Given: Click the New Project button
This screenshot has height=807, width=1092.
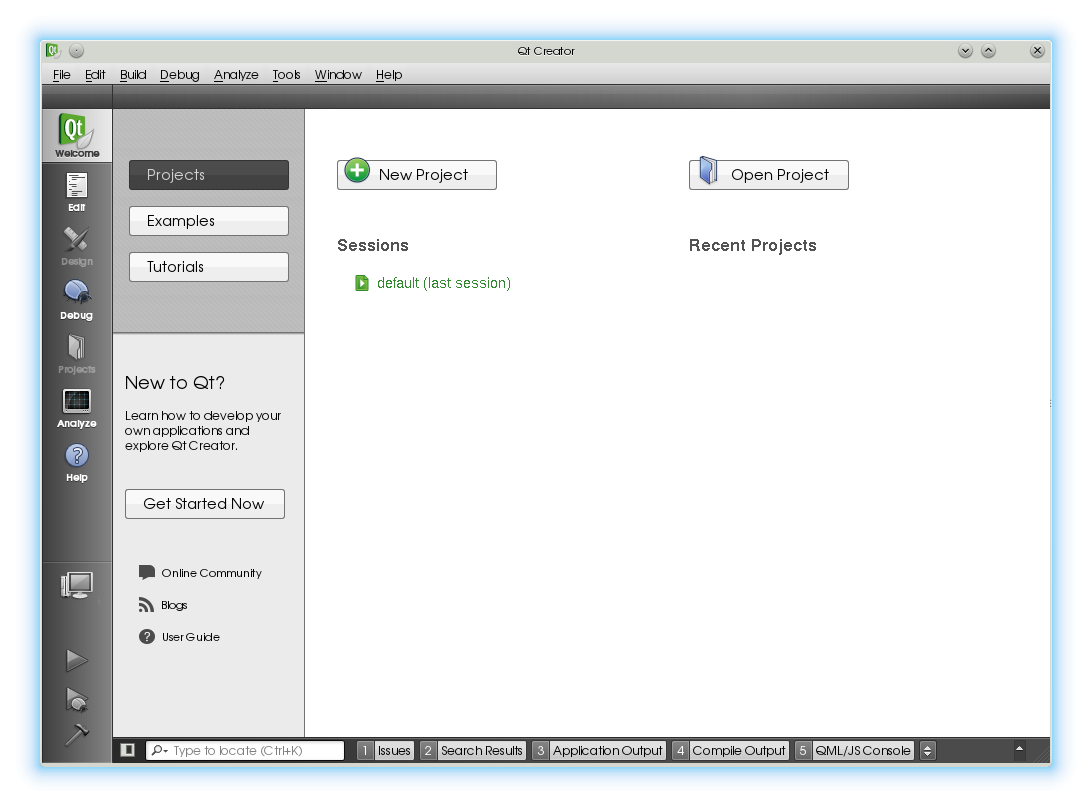Looking at the screenshot, I should tap(416, 175).
